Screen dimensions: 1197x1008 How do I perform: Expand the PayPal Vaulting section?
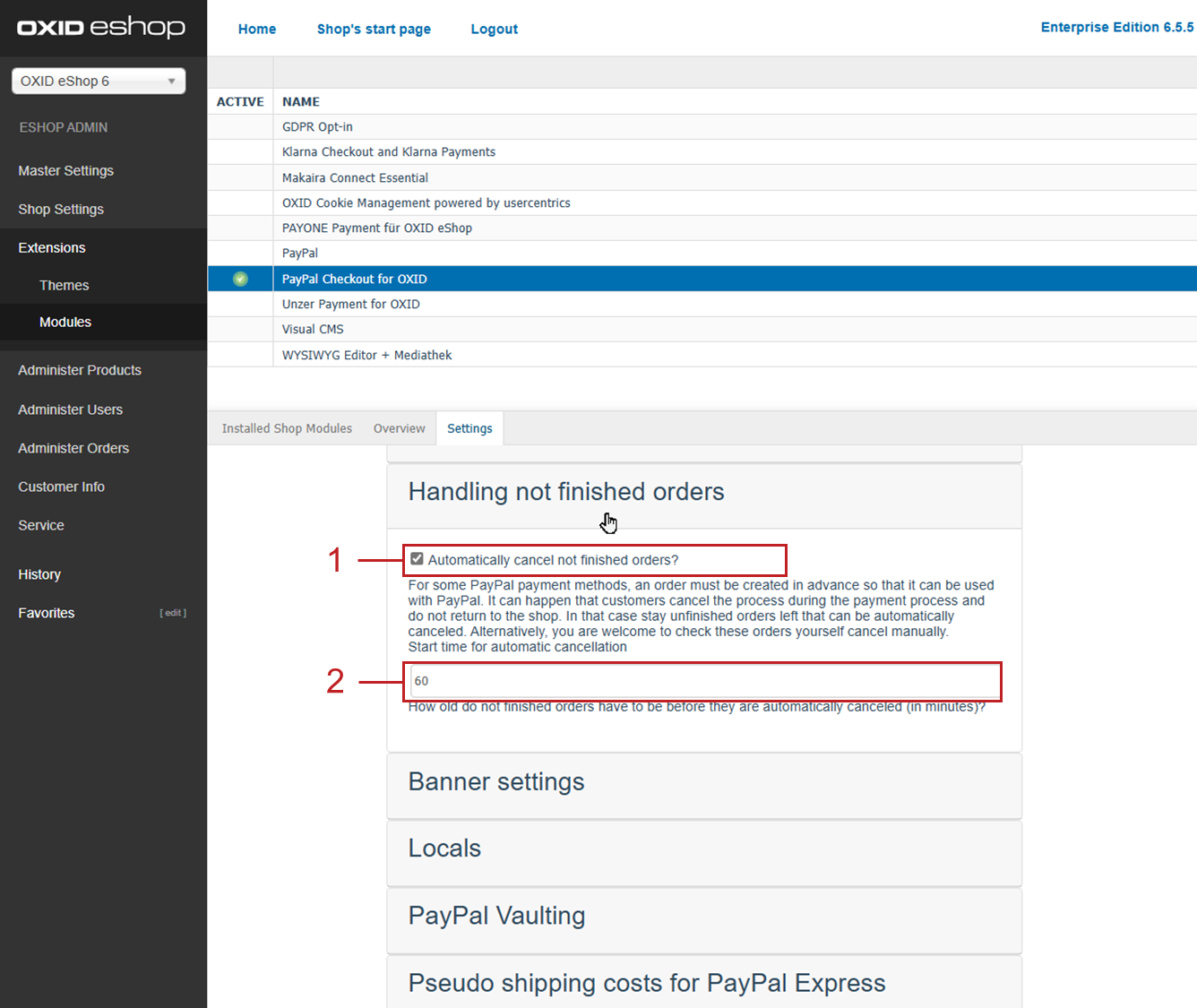tap(496, 916)
